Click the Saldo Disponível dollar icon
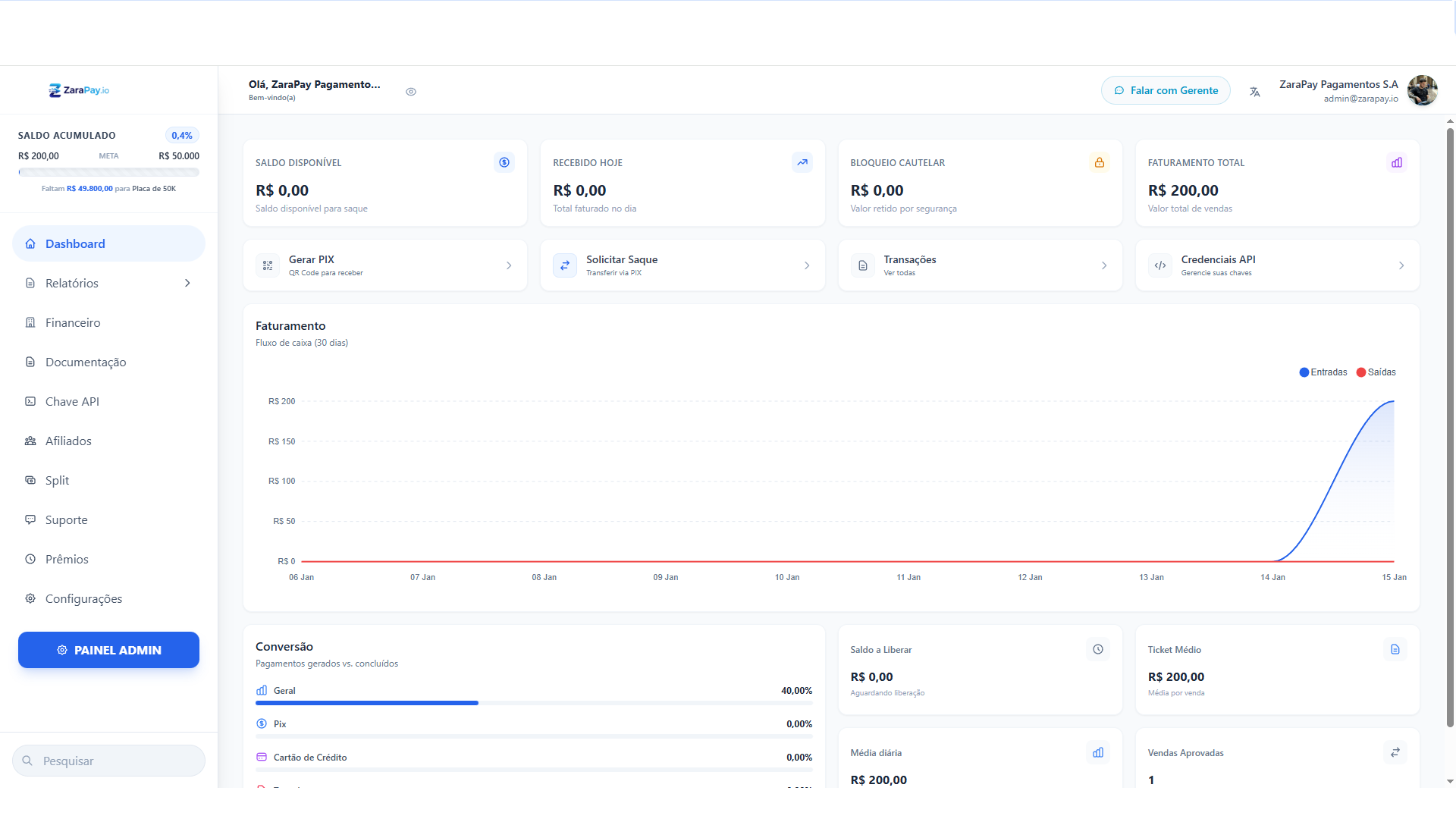Viewport: 1456px width, 819px height. point(504,162)
